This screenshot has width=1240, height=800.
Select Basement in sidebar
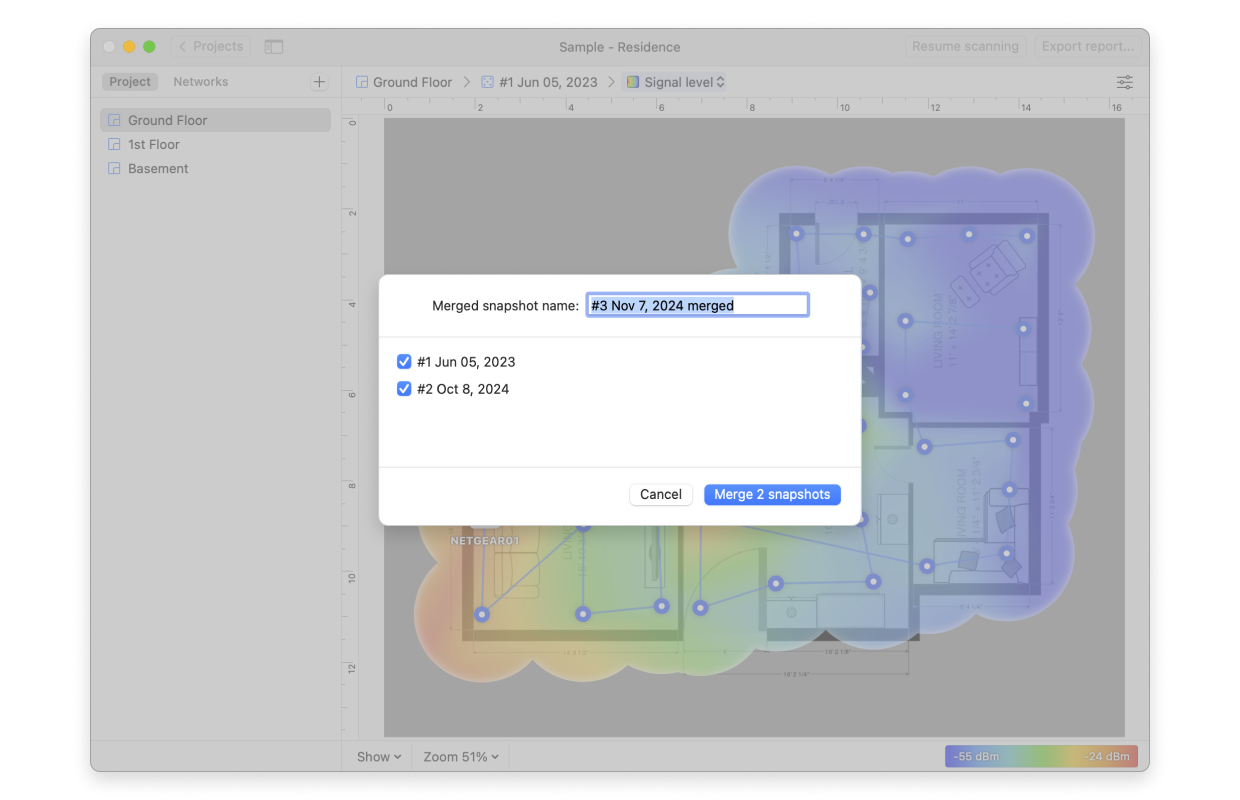215,168
